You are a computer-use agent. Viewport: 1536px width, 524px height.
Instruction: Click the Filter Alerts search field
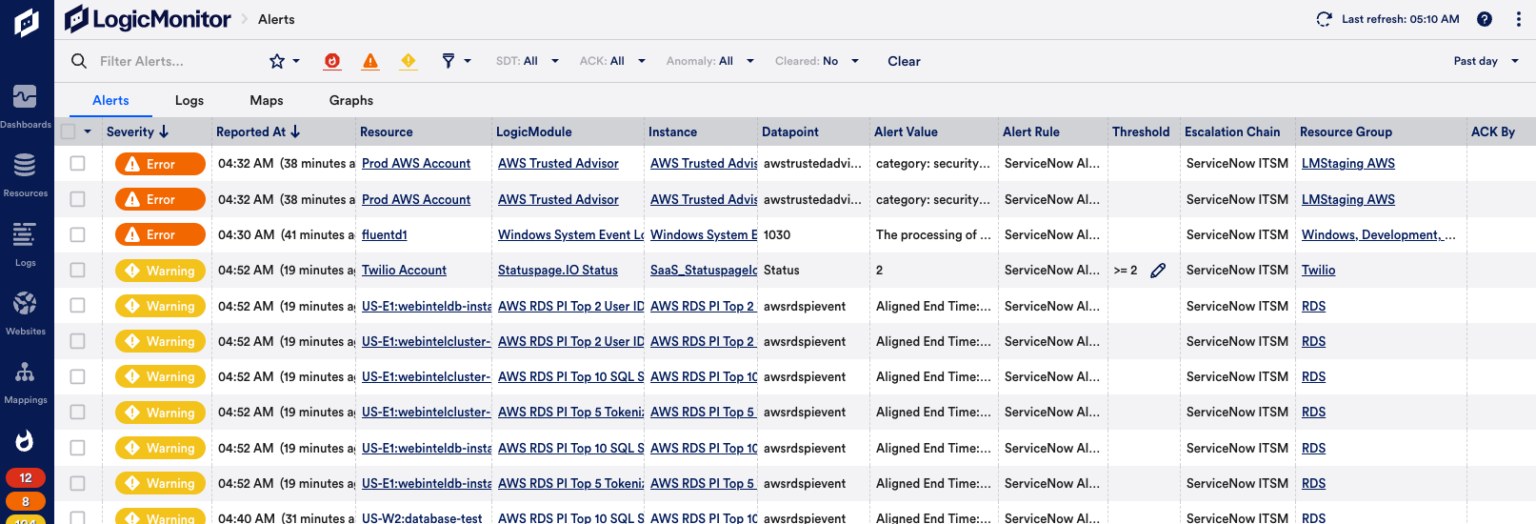170,61
